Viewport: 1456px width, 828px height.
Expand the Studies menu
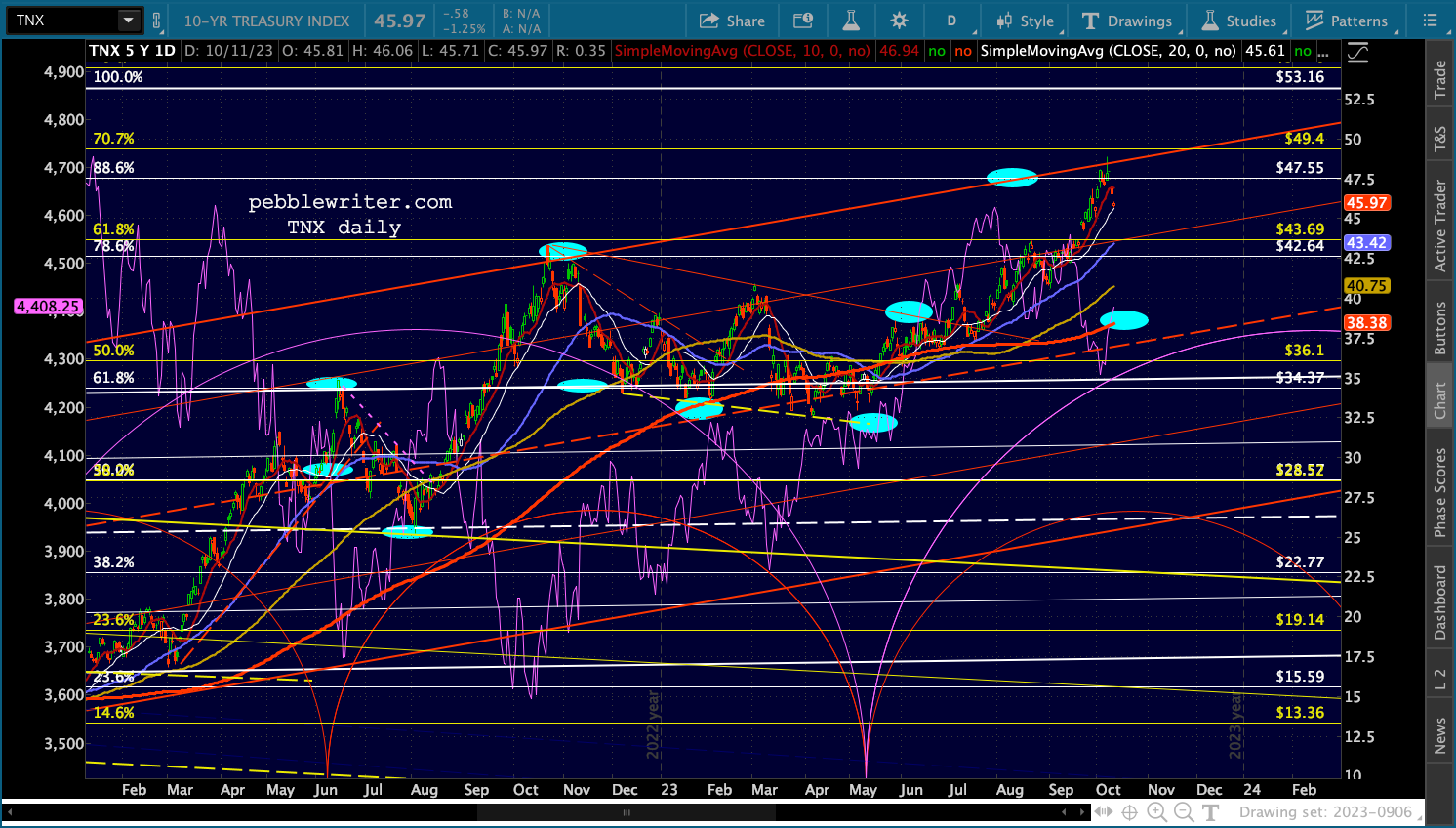pos(1239,21)
